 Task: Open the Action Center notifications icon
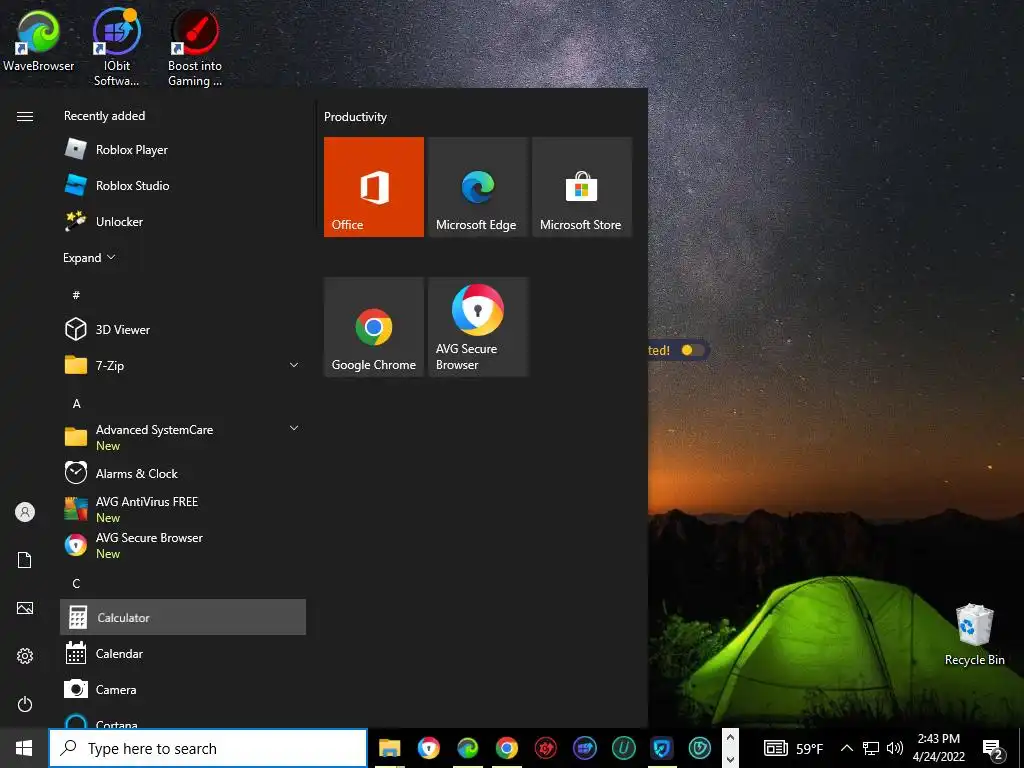point(993,749)
